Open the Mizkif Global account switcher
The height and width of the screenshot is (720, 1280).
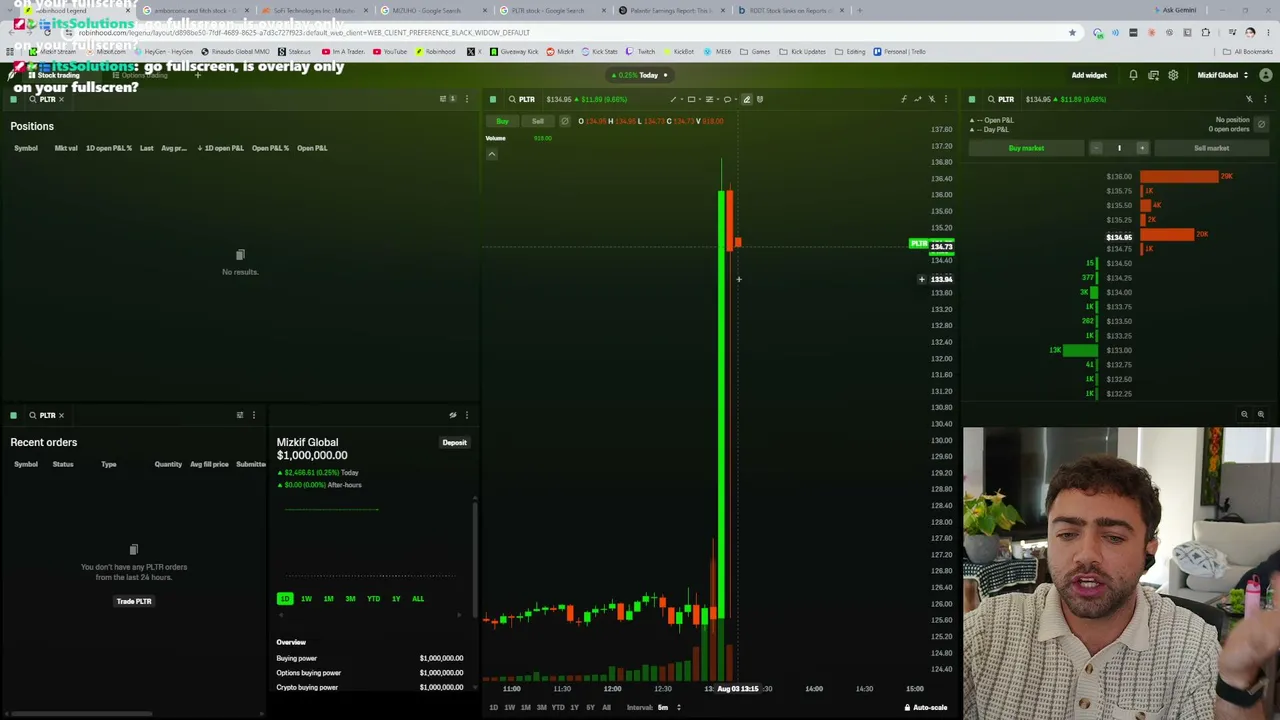tap(1223, 75)
